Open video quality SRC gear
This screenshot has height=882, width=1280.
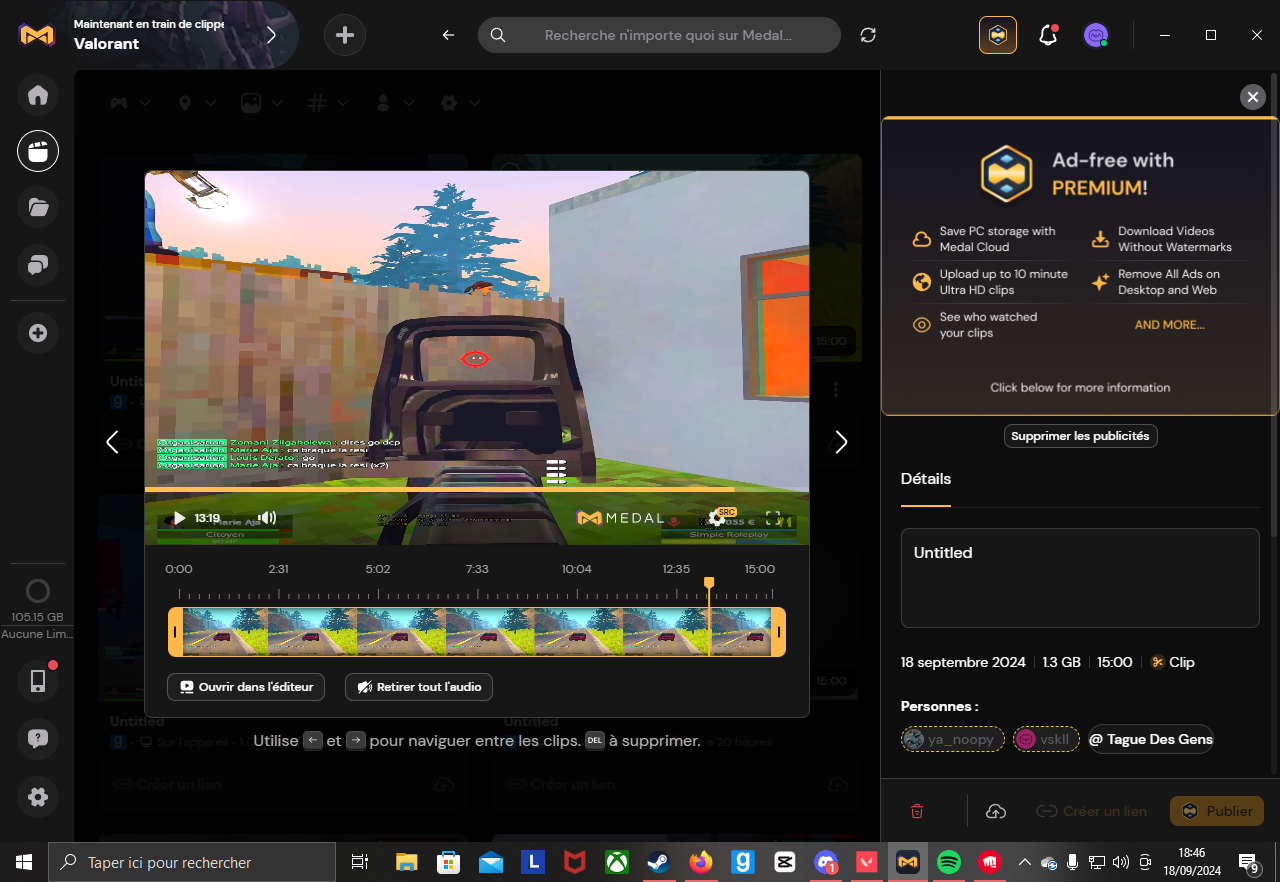click(718, 517)
